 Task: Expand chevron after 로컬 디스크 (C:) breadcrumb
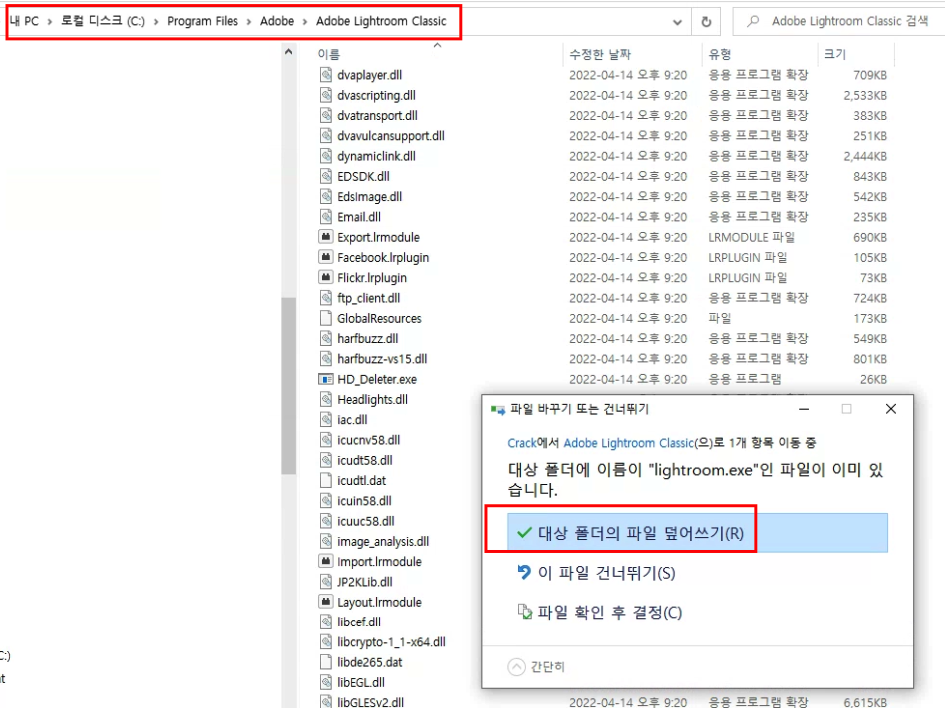point(156,22)
